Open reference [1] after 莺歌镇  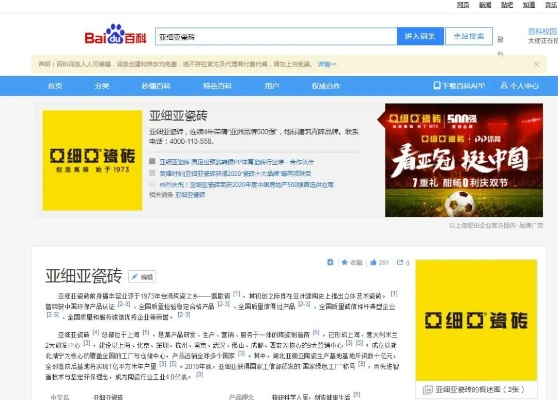point(237,294)
